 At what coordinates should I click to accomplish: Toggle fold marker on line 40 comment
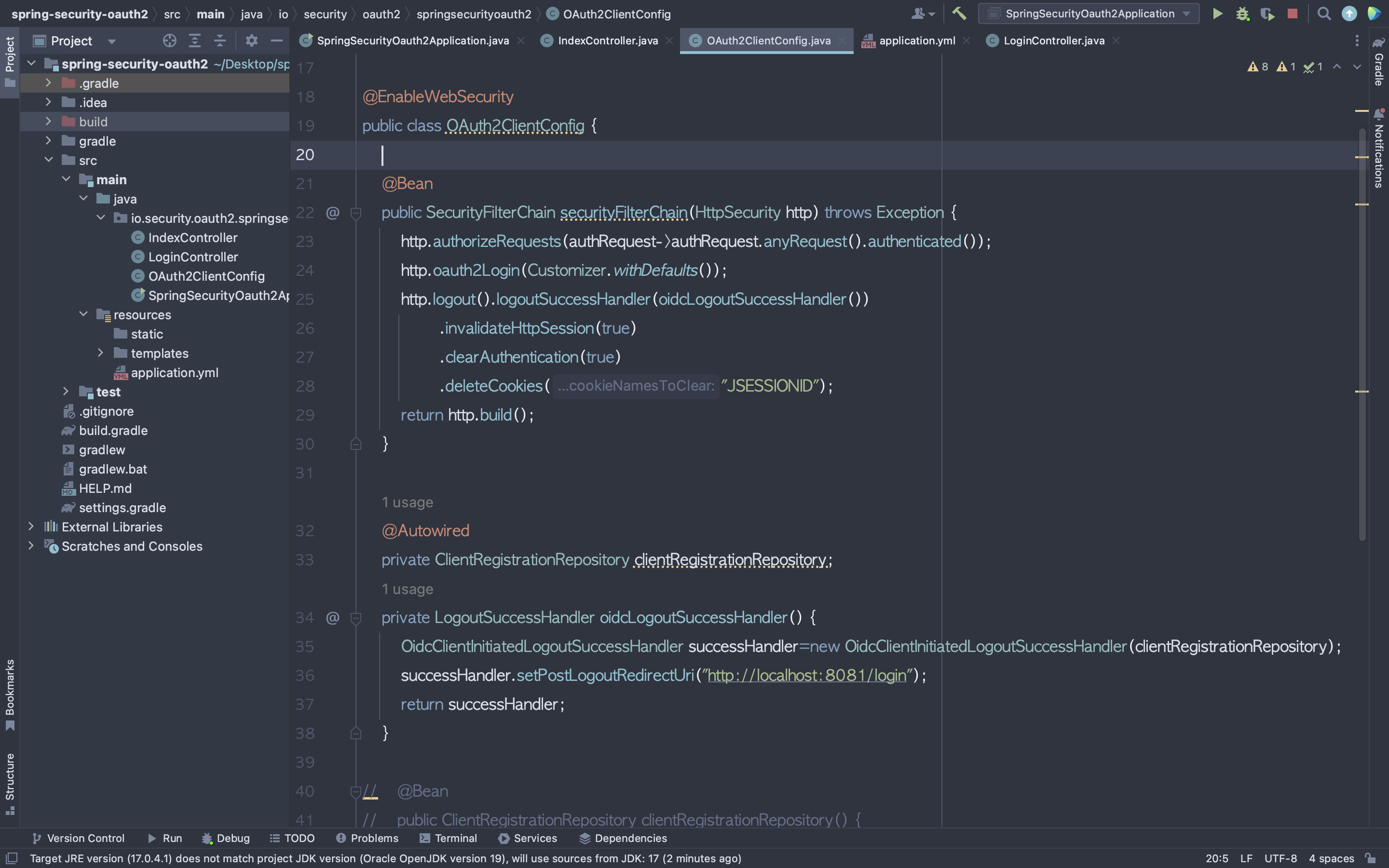tap(356, 792)
